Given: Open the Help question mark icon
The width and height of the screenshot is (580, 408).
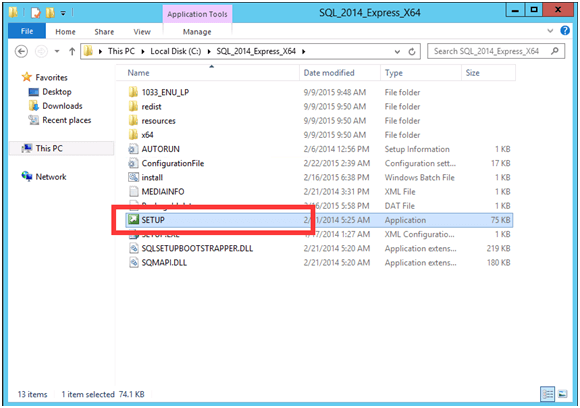Looking at the screenshot, I should pos(565,30).
